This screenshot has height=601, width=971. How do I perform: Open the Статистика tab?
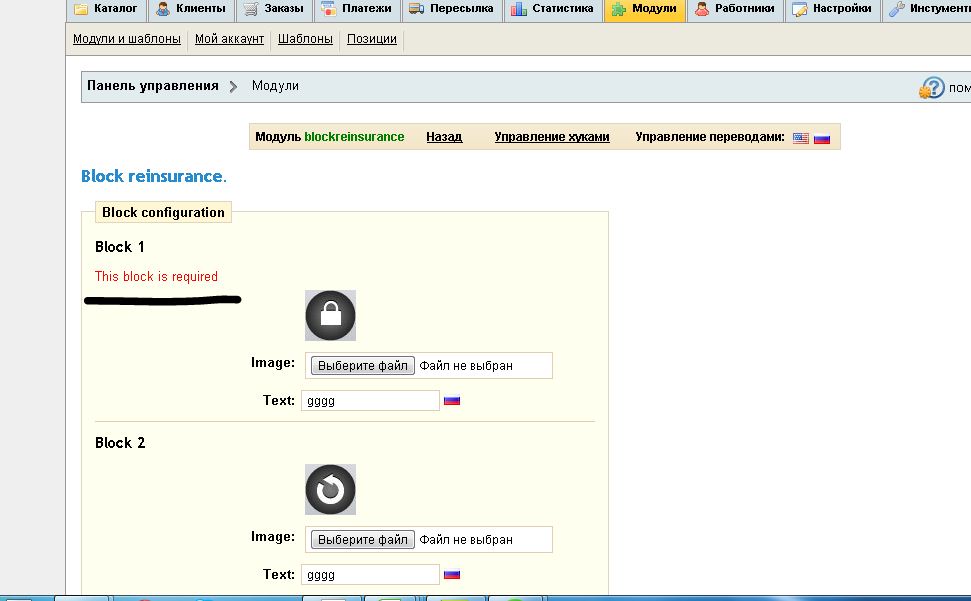click(553, 9)
